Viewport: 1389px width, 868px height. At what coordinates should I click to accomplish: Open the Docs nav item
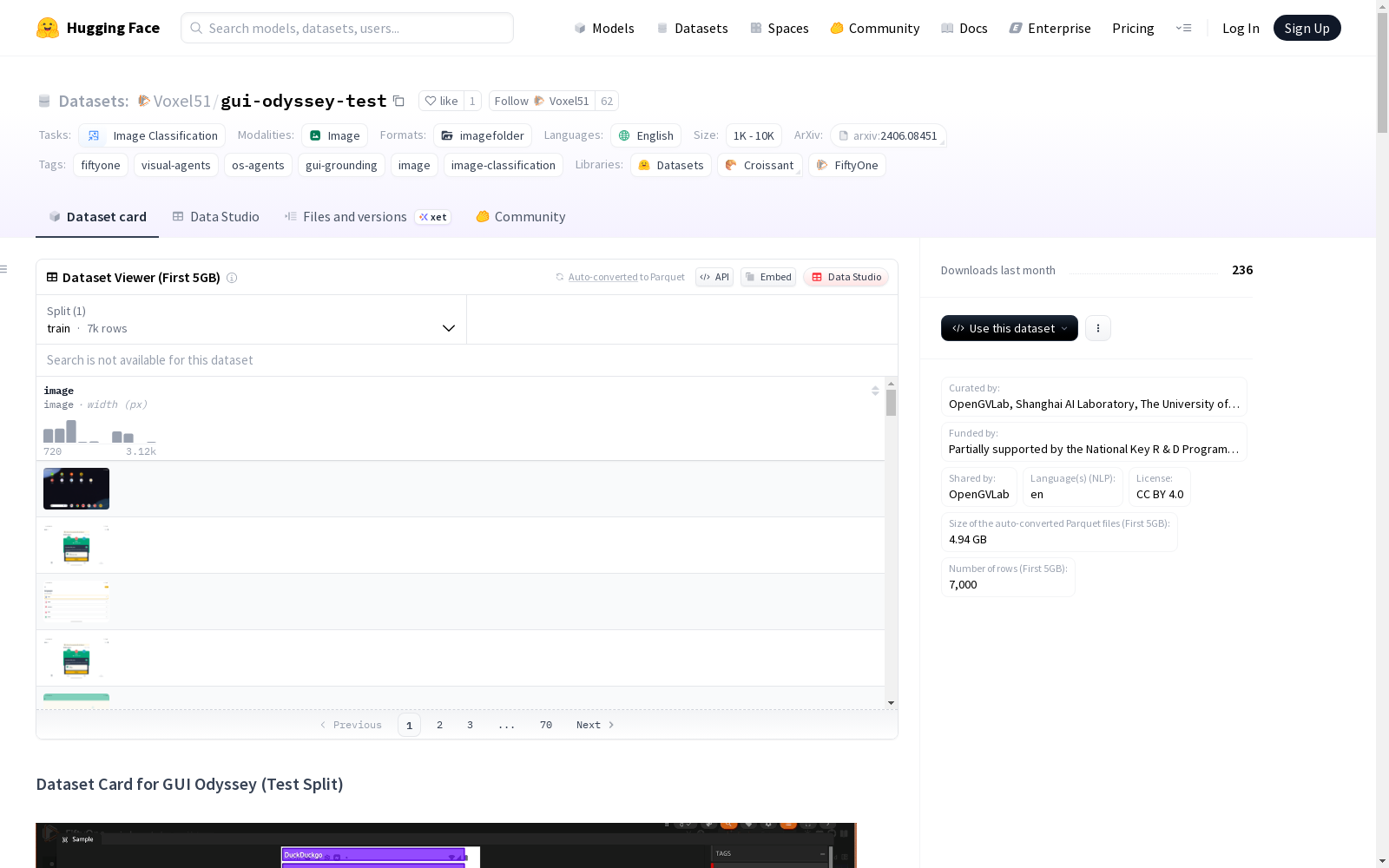point(964,28)
